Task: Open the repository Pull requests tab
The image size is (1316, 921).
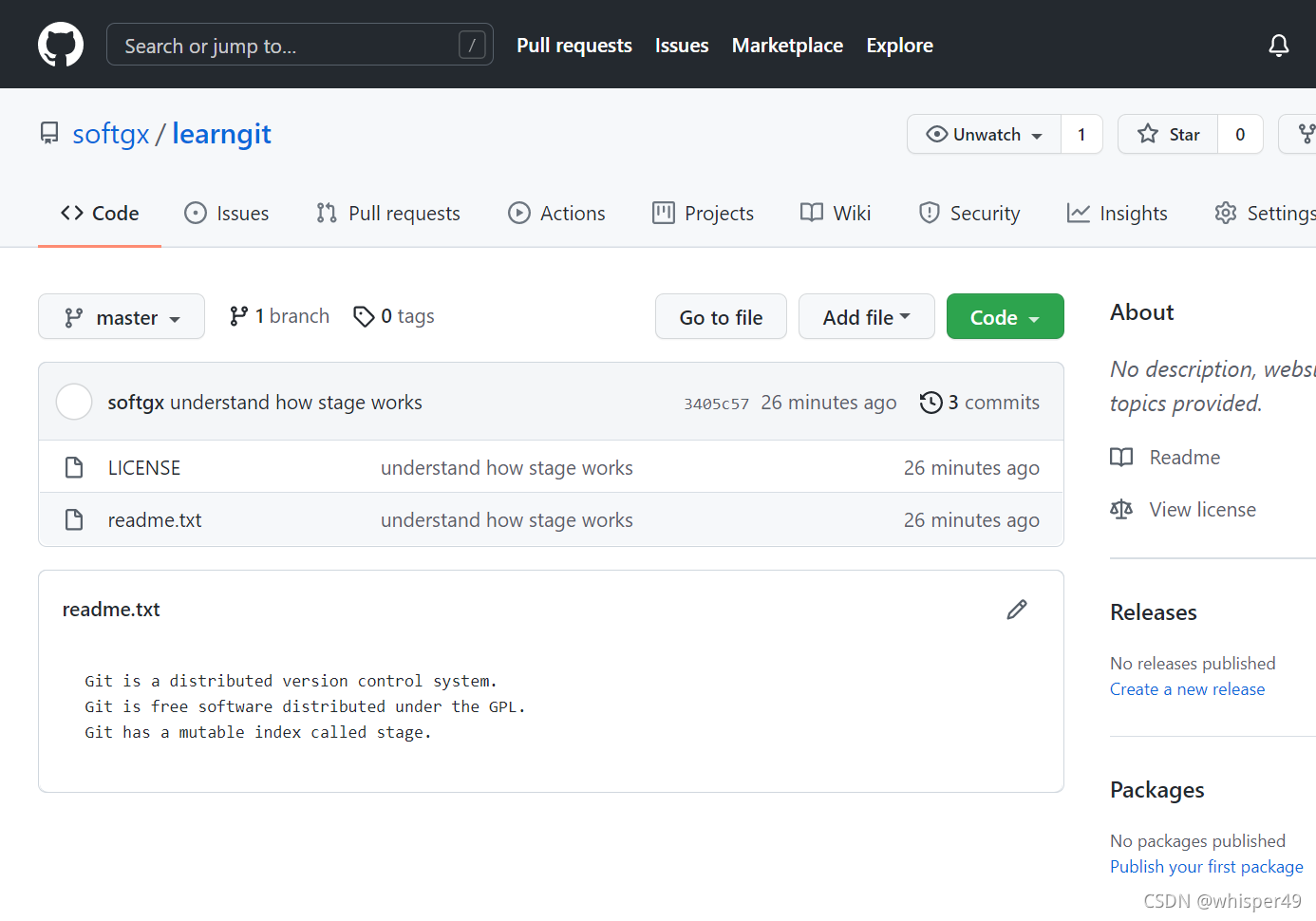Action: (x=388, y=214)
